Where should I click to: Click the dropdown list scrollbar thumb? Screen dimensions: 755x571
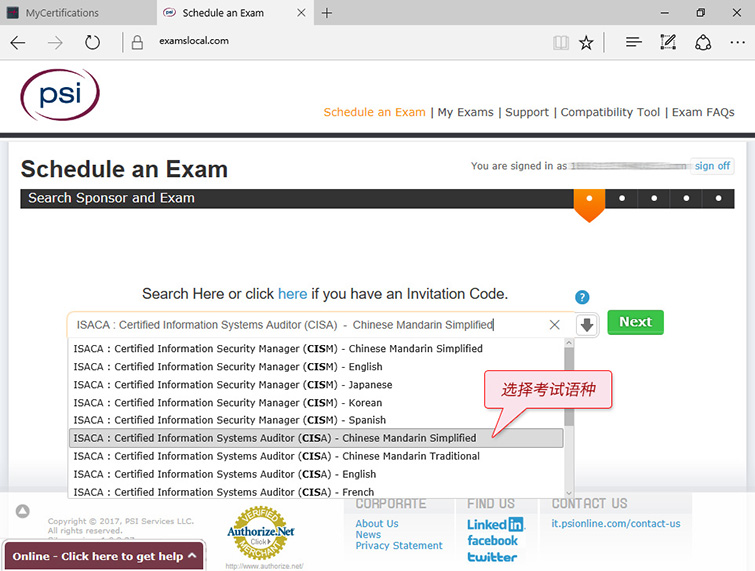[x=569, y=387]
